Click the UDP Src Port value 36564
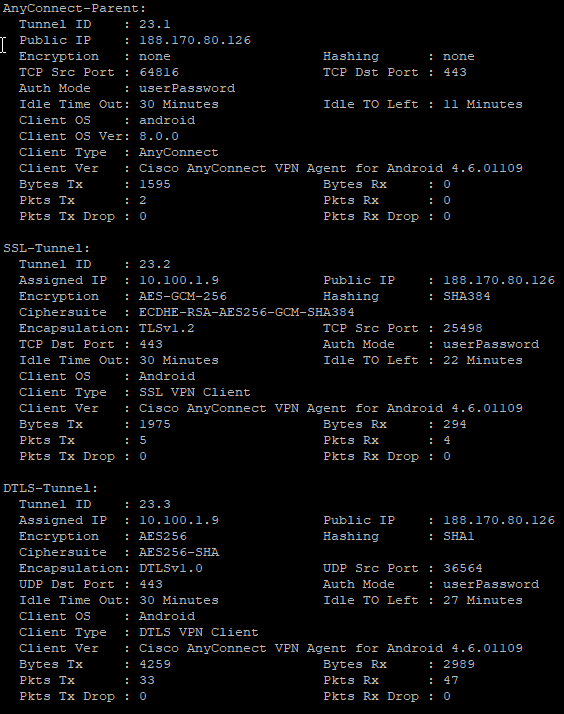Image resolution: width=564 pixels, height=714 pixels. tap(462, 568)
